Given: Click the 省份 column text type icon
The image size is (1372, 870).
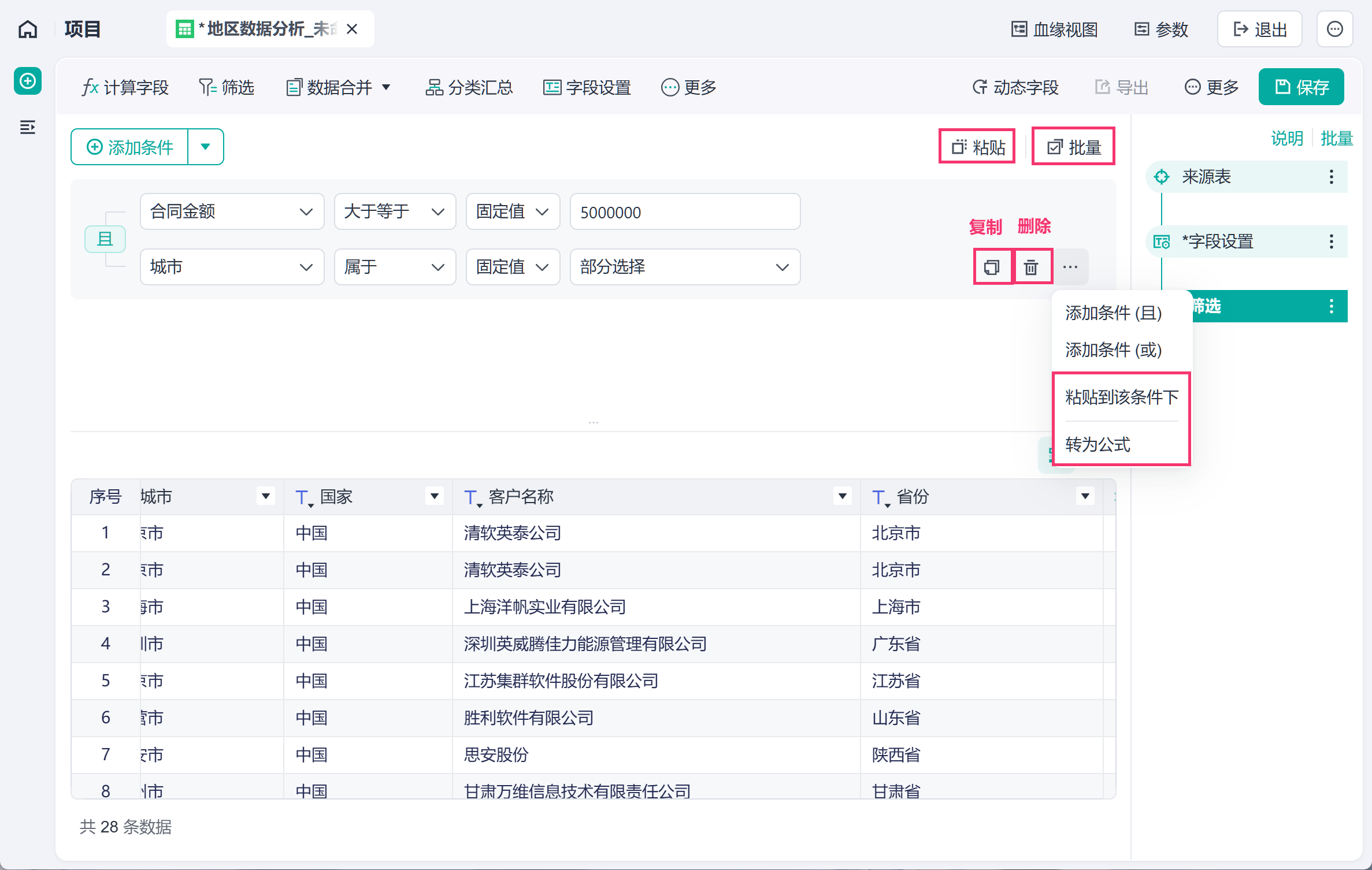Looking at the screenshot, I should click(880, 497).
